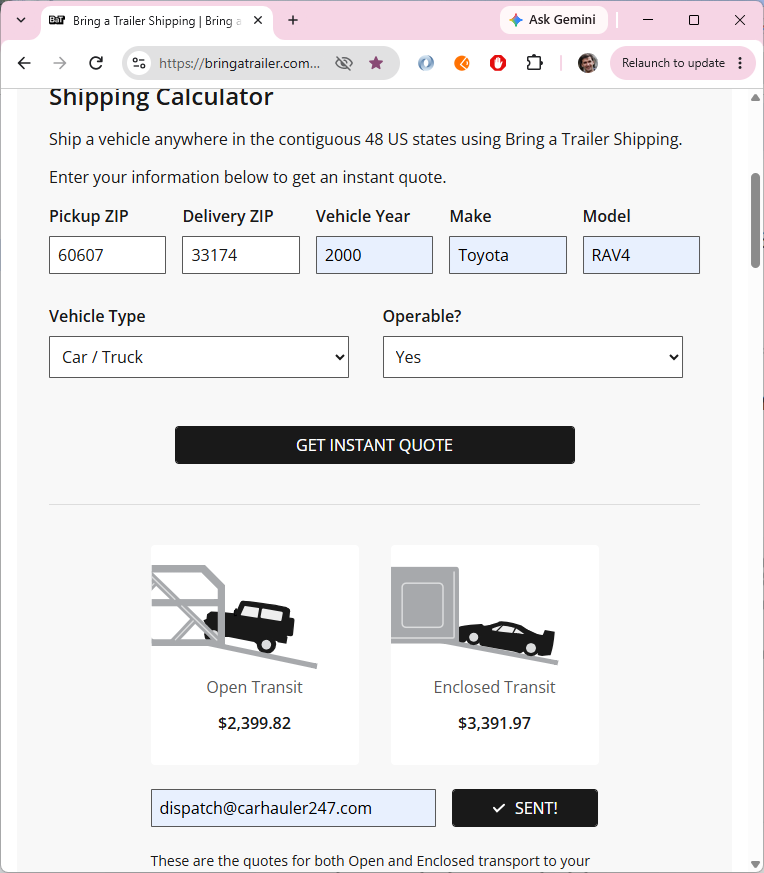764x873 pixels.
Task: Toggle the bookmark star for this page
Action: click(x=376, y=63)
